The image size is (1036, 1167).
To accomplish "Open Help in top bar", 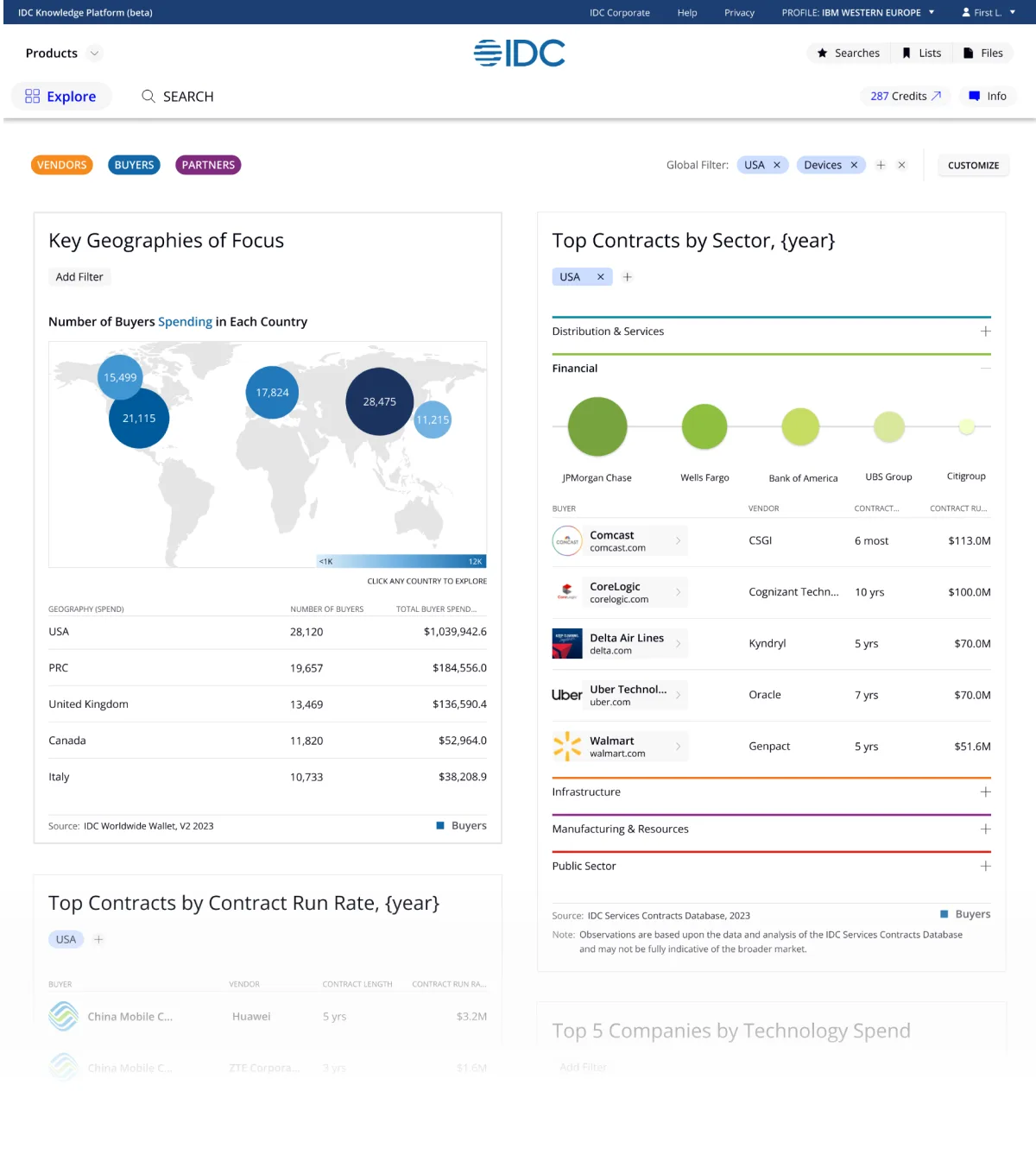I will [x=687, y=12].
